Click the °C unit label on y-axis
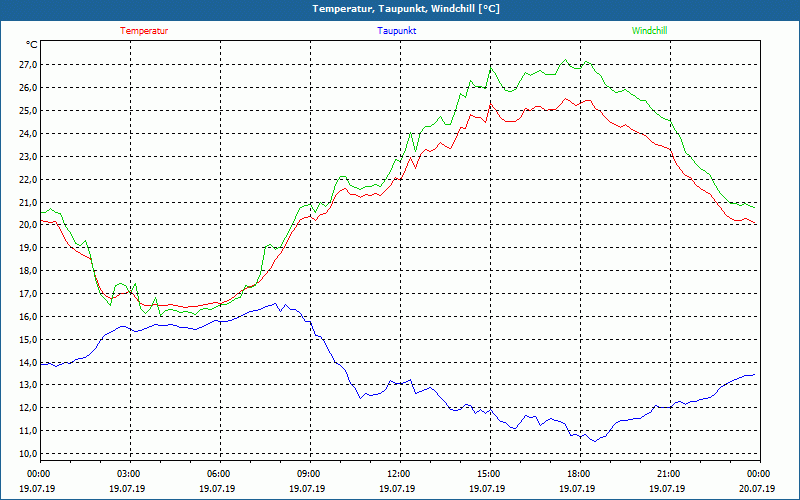 pyautogui.click(x=32, y=45)
